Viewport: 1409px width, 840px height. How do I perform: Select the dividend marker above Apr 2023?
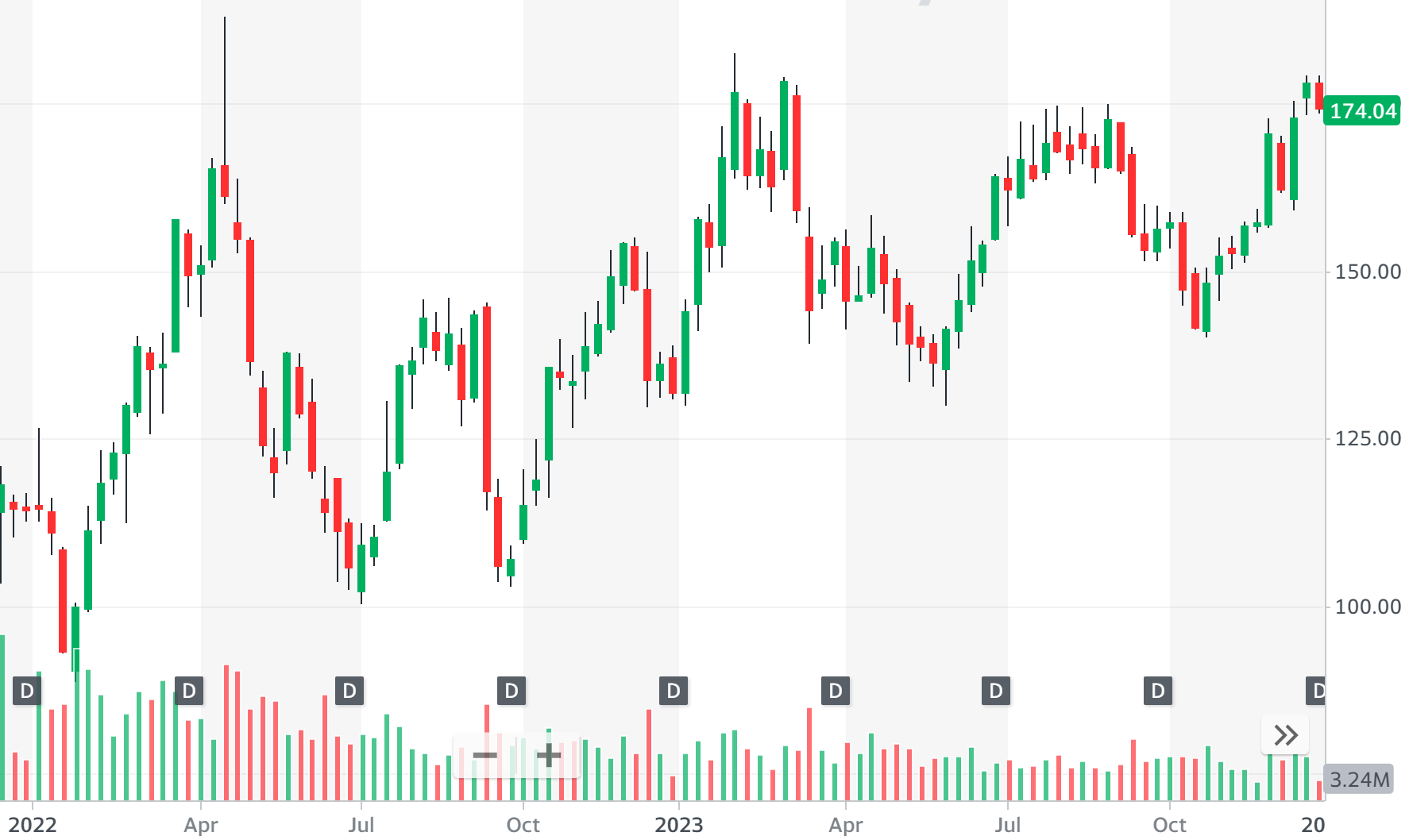(835, 691)
